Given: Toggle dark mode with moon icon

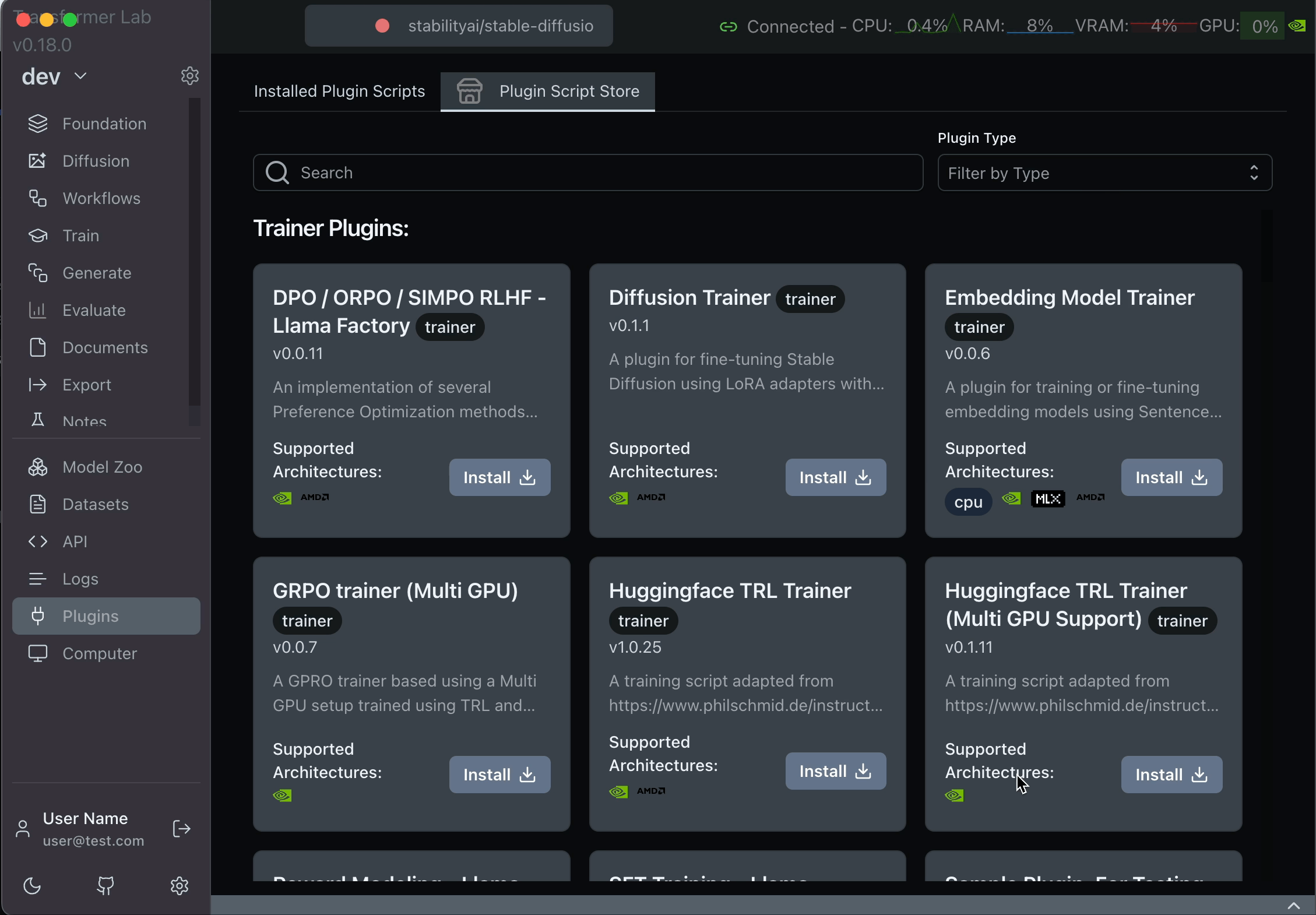Looking at the screenshot, I should [x=32, y=886].
